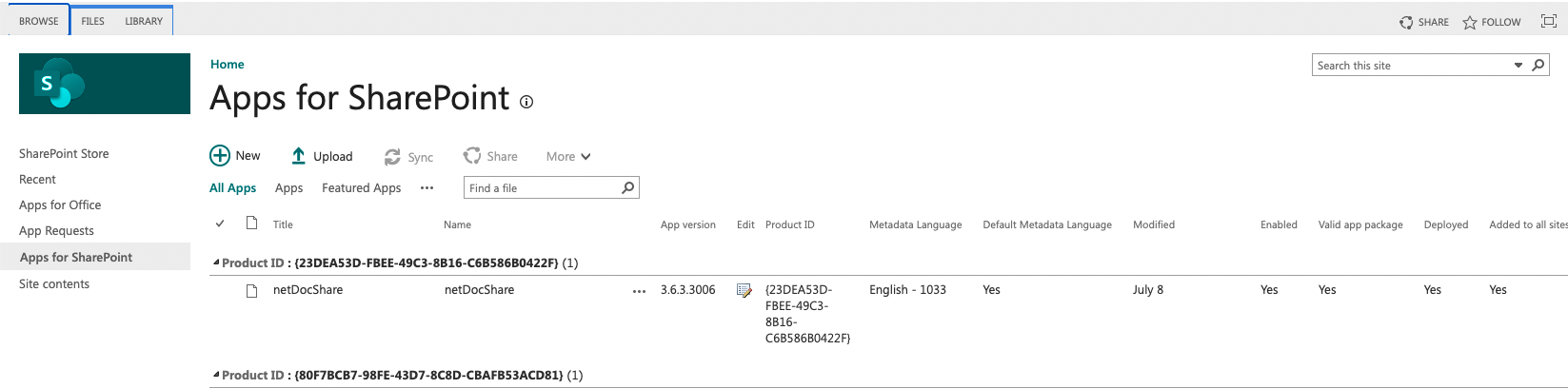Sort by the Enabled column header

coord(1279,224)
